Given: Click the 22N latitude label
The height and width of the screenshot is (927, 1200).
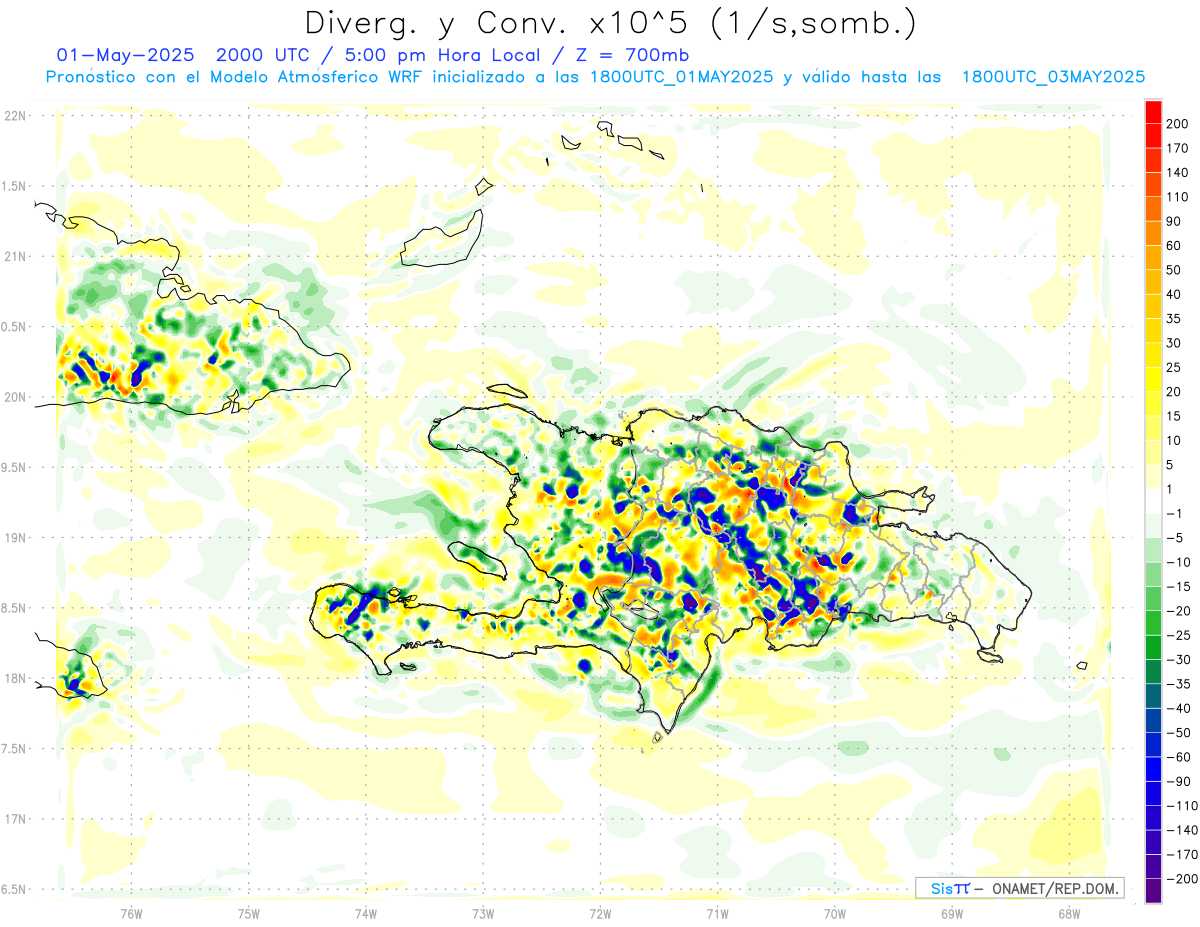Looking at the screenshot, I should 15,116.
